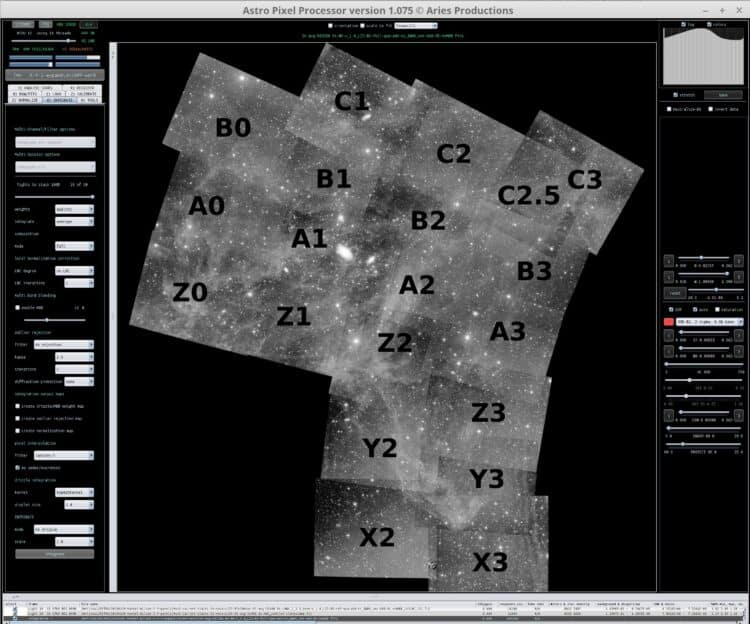Enable the neutralize-BG checkbox
Image resolution: width=750 pixels, height=624 pixels.
(669, 109)
